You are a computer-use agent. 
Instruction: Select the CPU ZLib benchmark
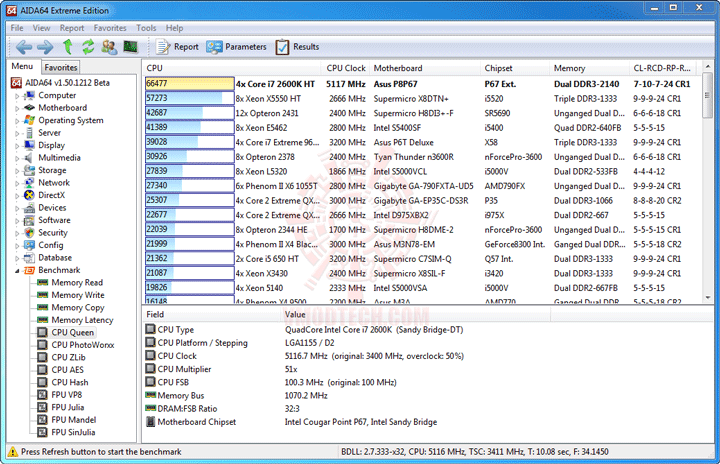(x=68, y=357)
